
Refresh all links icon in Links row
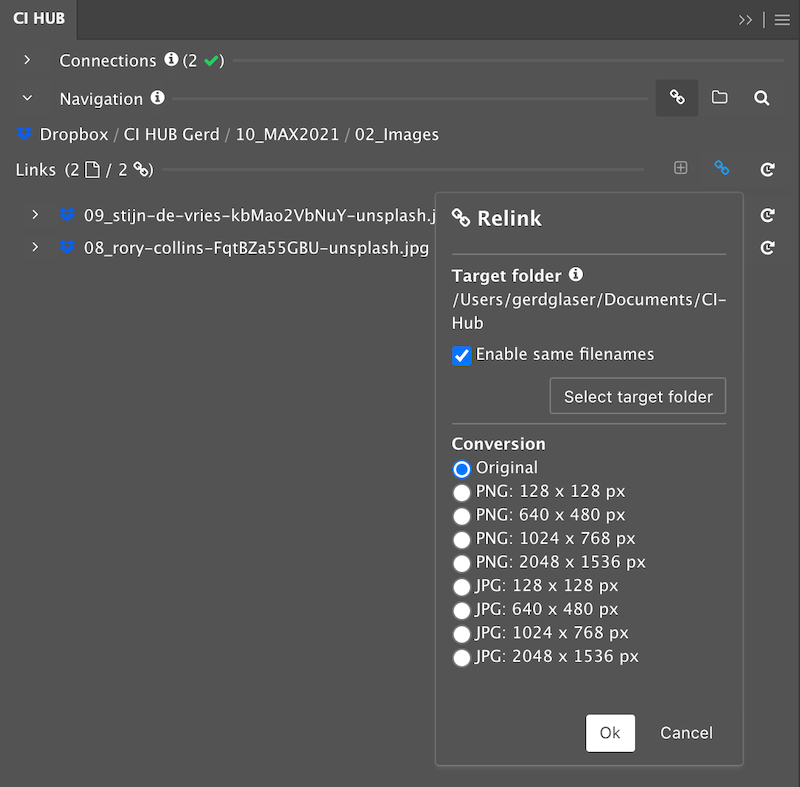(x=767, y=169)
